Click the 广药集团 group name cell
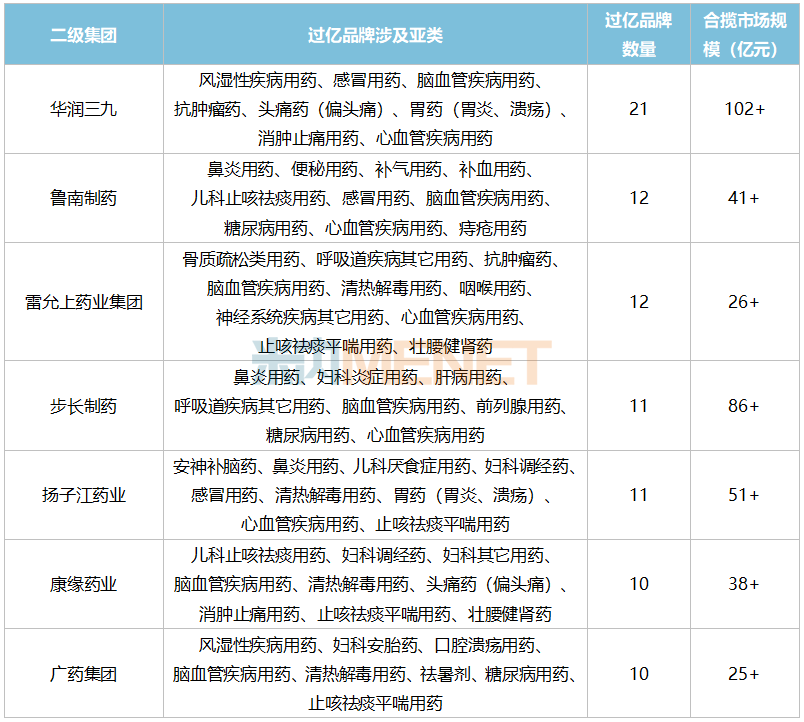The height and width of the screenshot is (722, 804). click(x=83, y=674)
